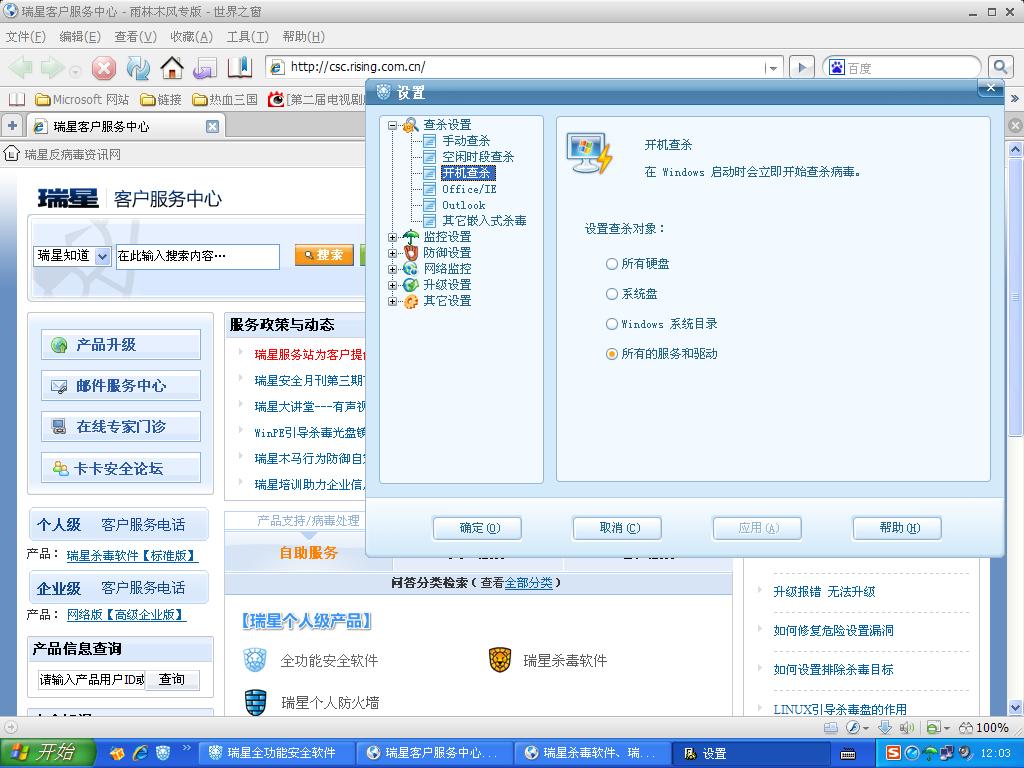Click the search magnifier button

[x=1000, y=67]
